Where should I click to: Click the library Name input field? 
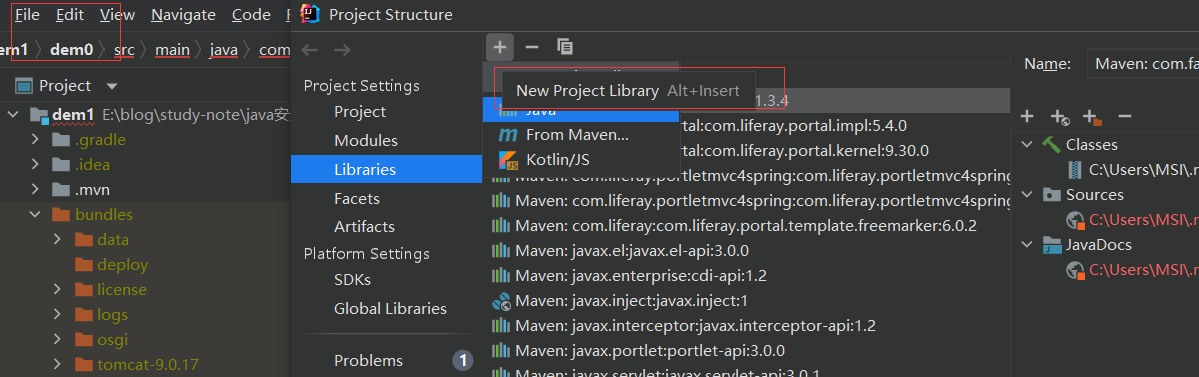tap(1142, 64)
